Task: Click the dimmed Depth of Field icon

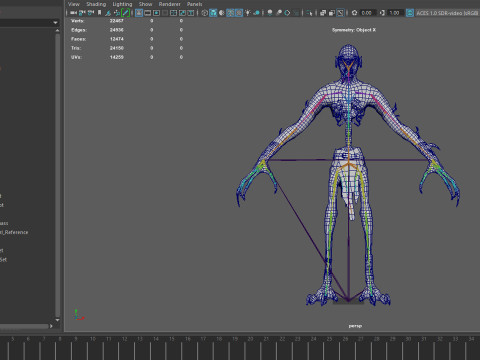Action: tap(296, 13)
